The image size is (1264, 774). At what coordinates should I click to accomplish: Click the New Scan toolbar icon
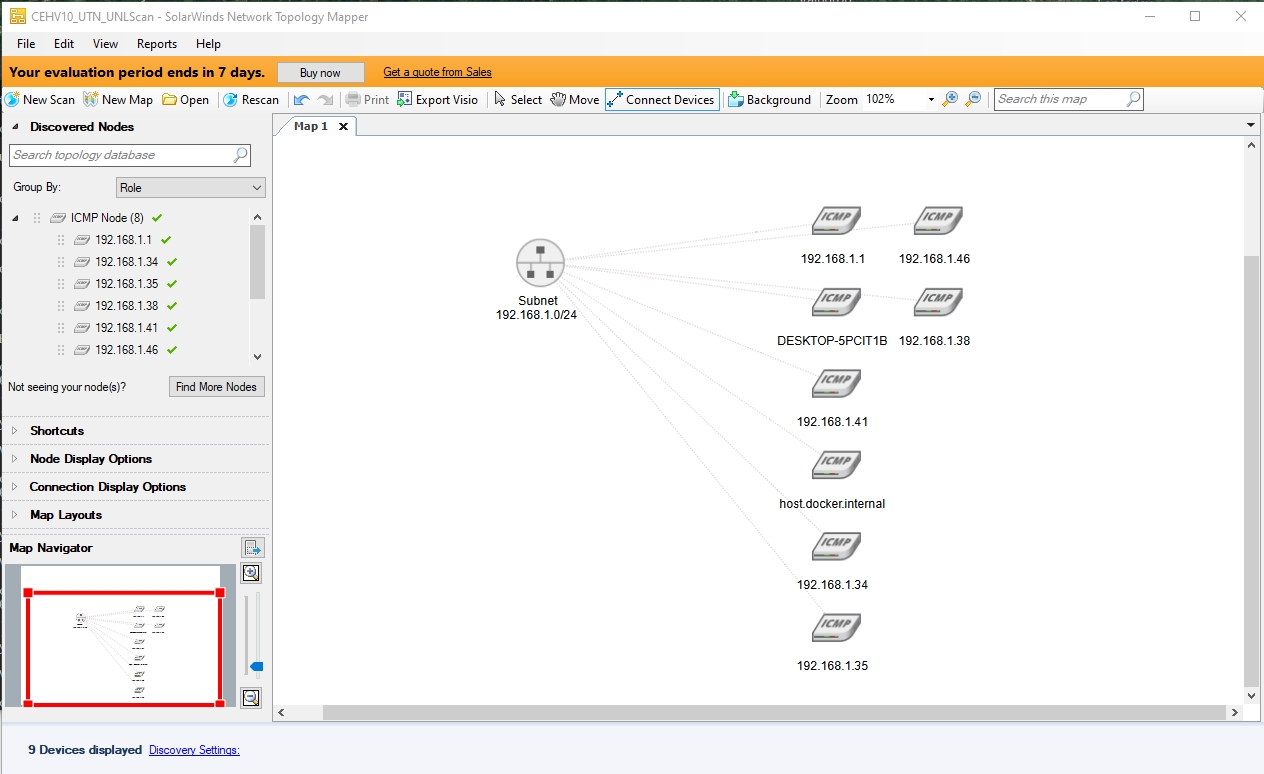pos(13,100)
